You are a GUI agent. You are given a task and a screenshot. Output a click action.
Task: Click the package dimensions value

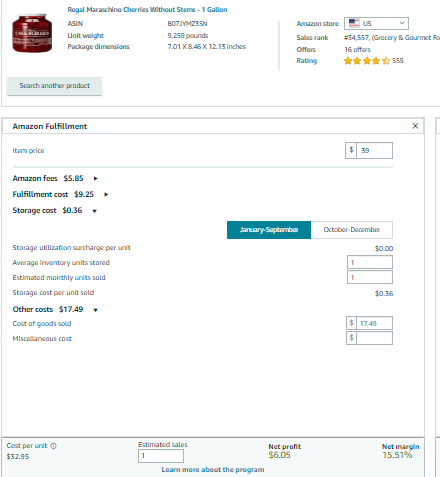coord(206,47)
